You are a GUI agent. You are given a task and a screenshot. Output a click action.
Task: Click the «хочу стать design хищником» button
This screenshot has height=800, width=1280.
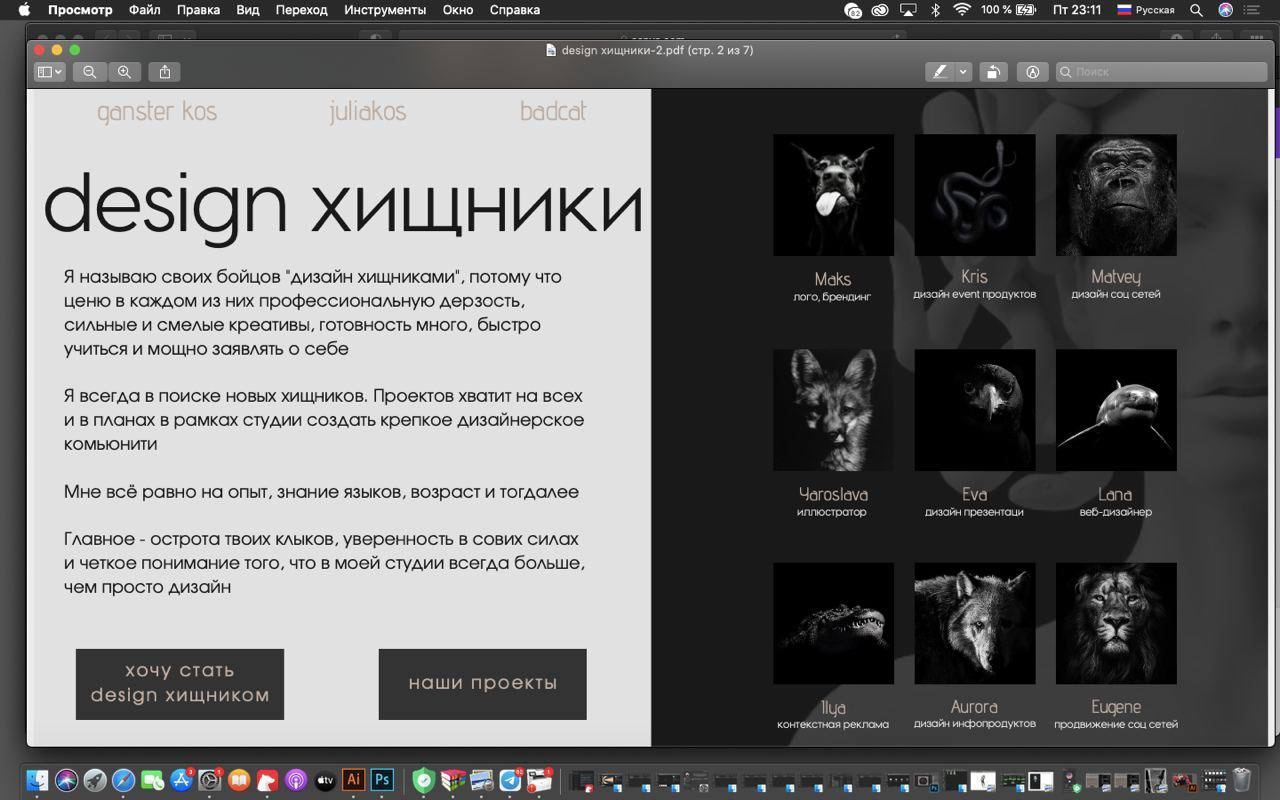click(180, 684)
